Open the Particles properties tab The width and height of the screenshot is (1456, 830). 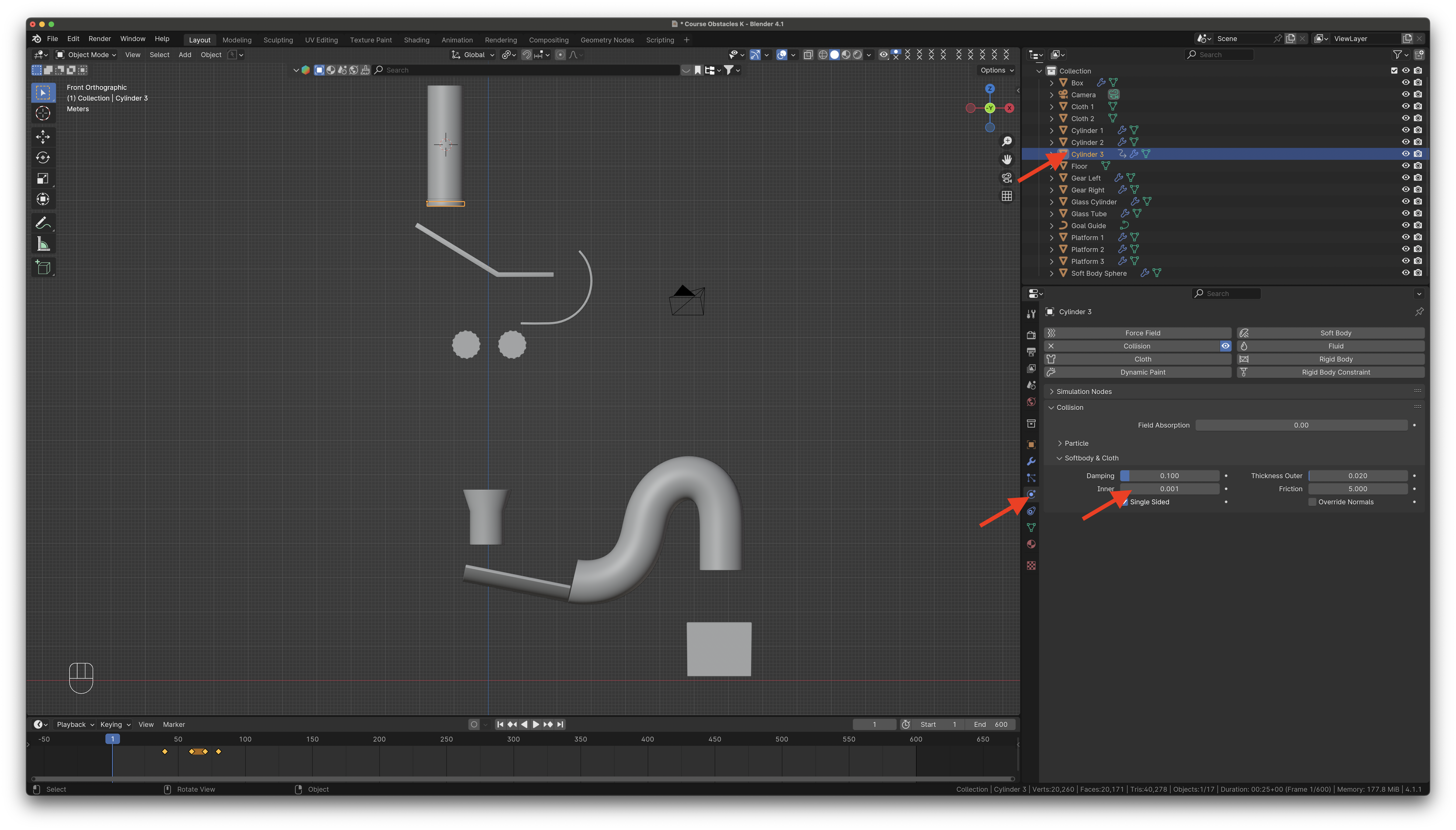1031,478
